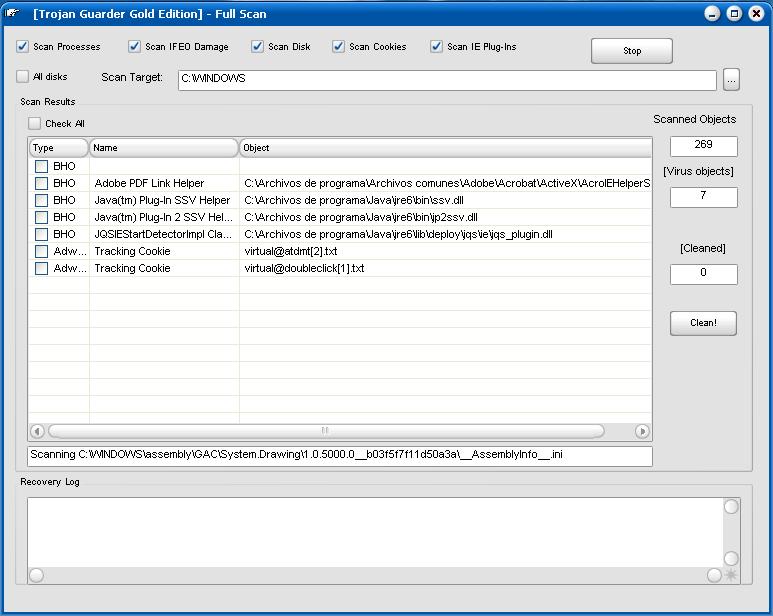
Task: Click the Recovery Log scroll-left button
Action: [36, 575]
